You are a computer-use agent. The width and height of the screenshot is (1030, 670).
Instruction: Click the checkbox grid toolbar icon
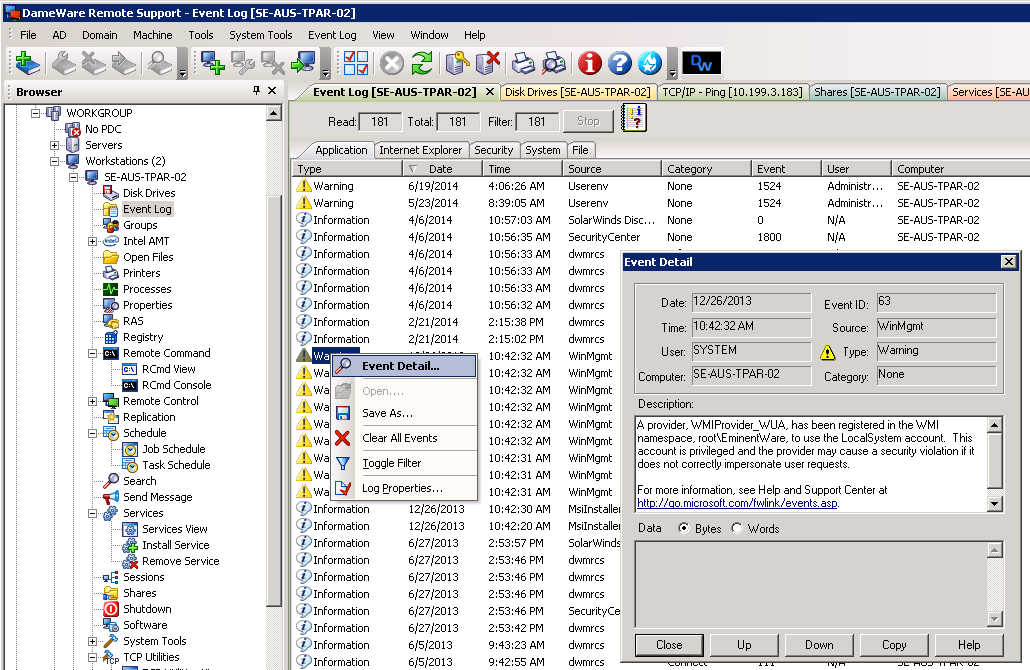pyautogui.click(x=355, y=63)
